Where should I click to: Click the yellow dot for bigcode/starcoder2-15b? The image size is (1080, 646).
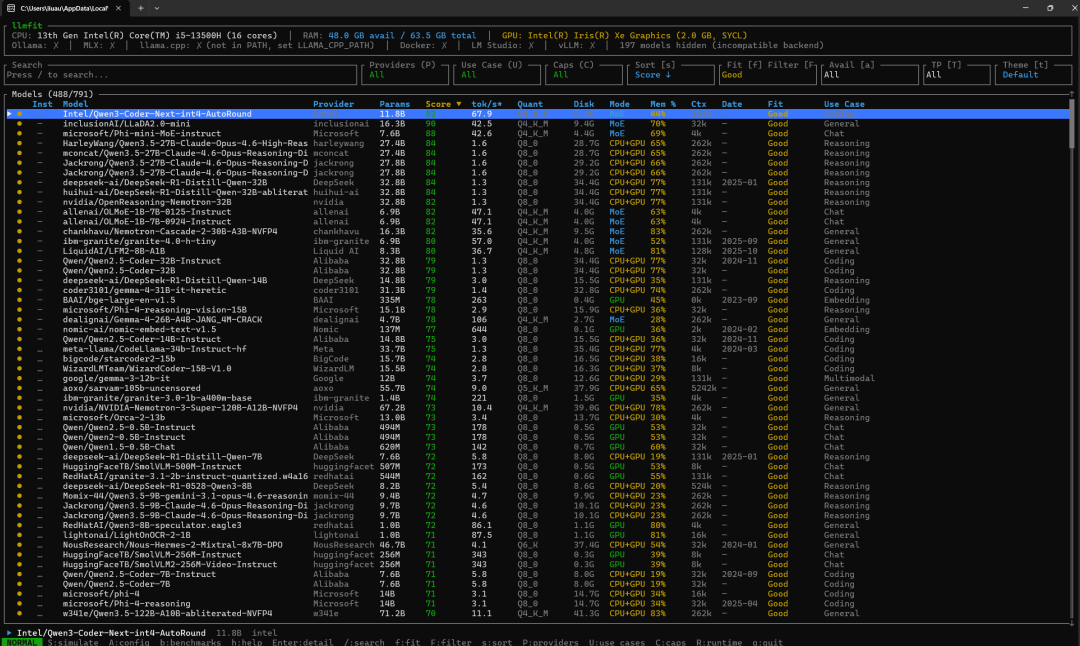(x=19, y=359)
